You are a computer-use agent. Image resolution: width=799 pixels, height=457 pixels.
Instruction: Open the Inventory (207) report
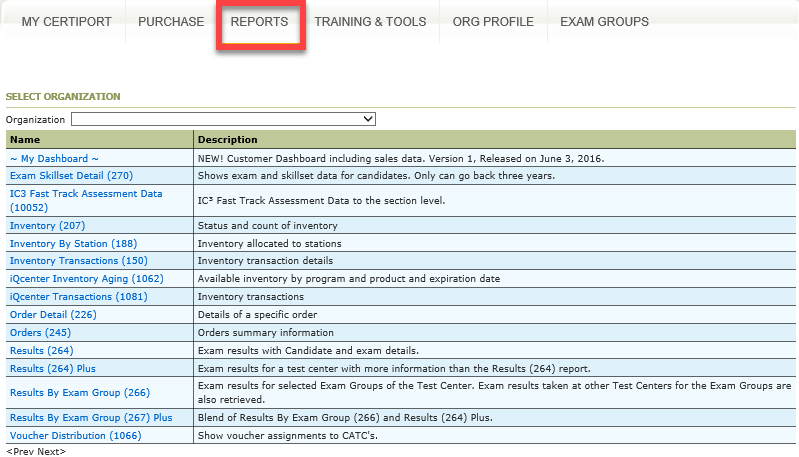tap(47, 226)
